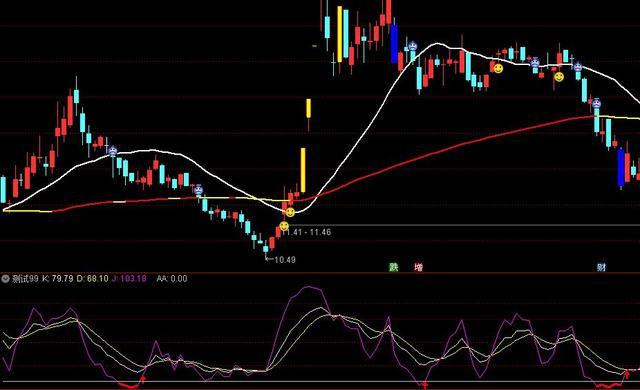The width and height of the screenshot is (640, 390).
Task: Click the 测试99 indicator name
Action: coord(25,279)
